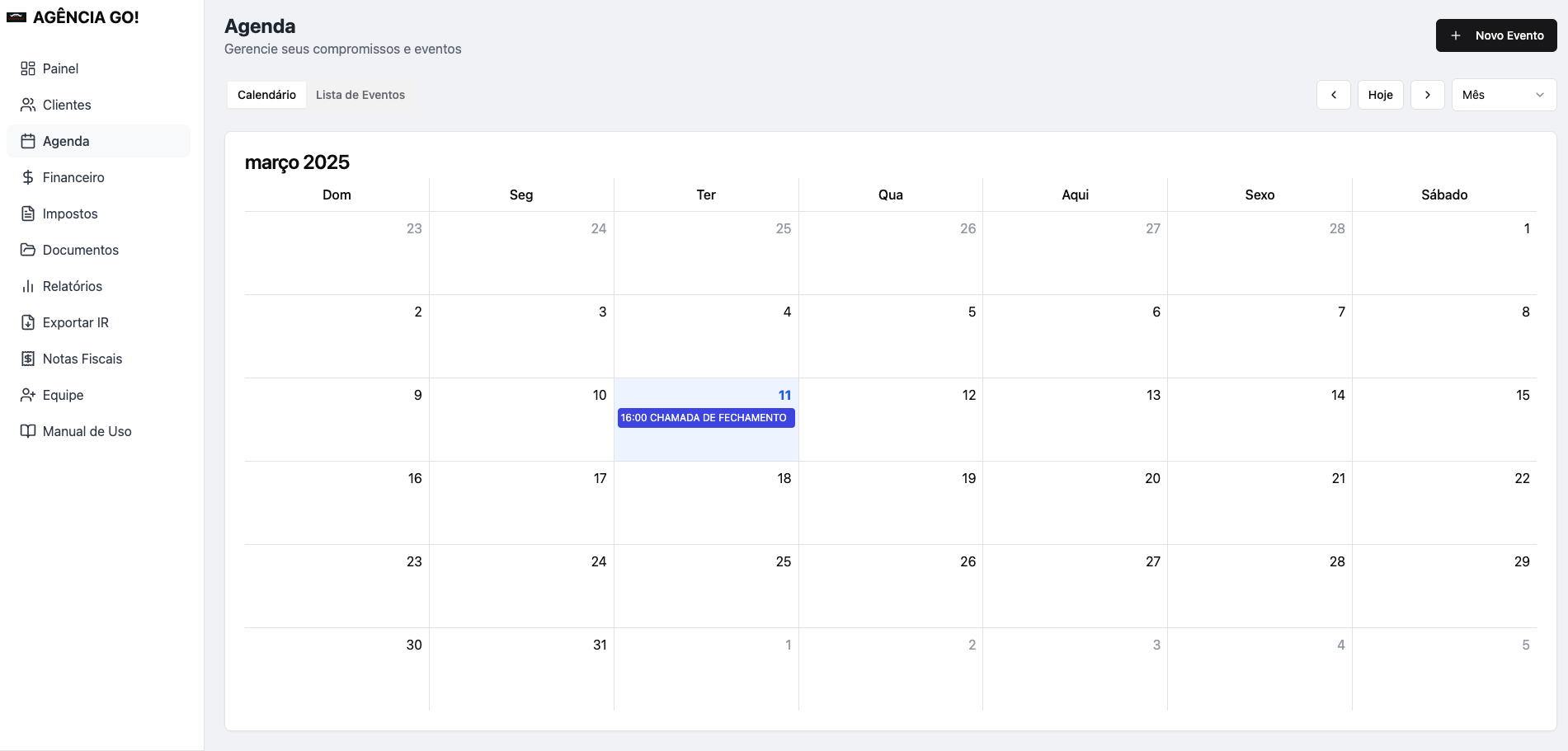The image size is (1568, 751).
Task: Select day 16 in the Dom column
Action: tap(415, 479)
